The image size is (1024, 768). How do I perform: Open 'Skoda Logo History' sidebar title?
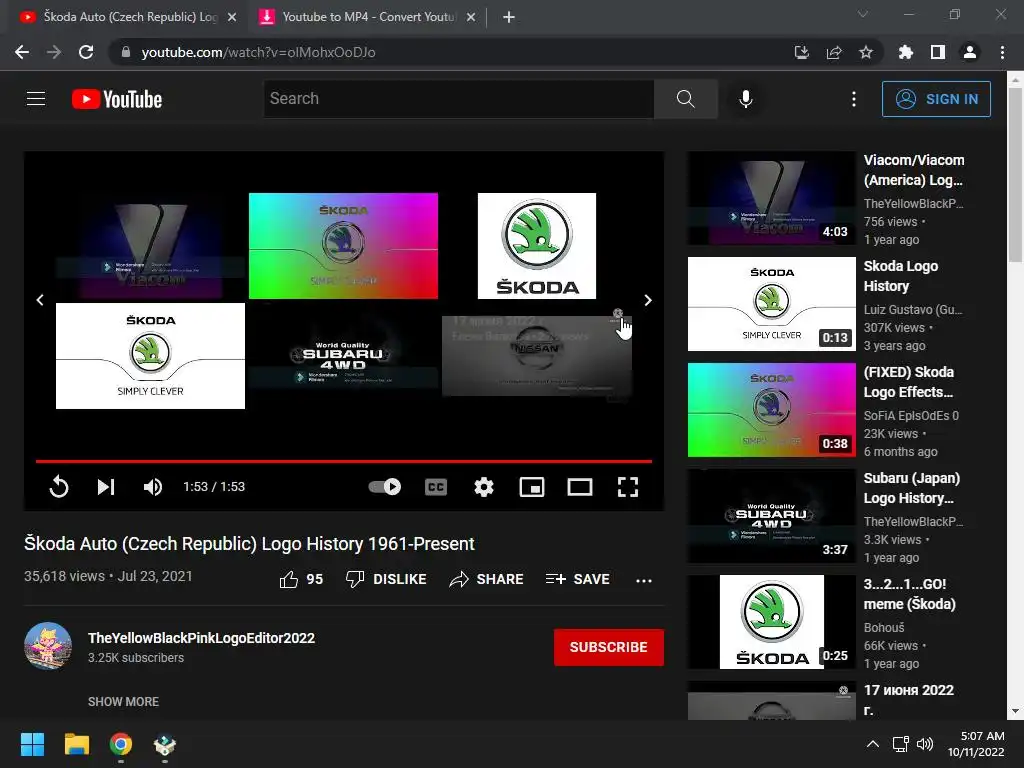(x=901, y=276)
